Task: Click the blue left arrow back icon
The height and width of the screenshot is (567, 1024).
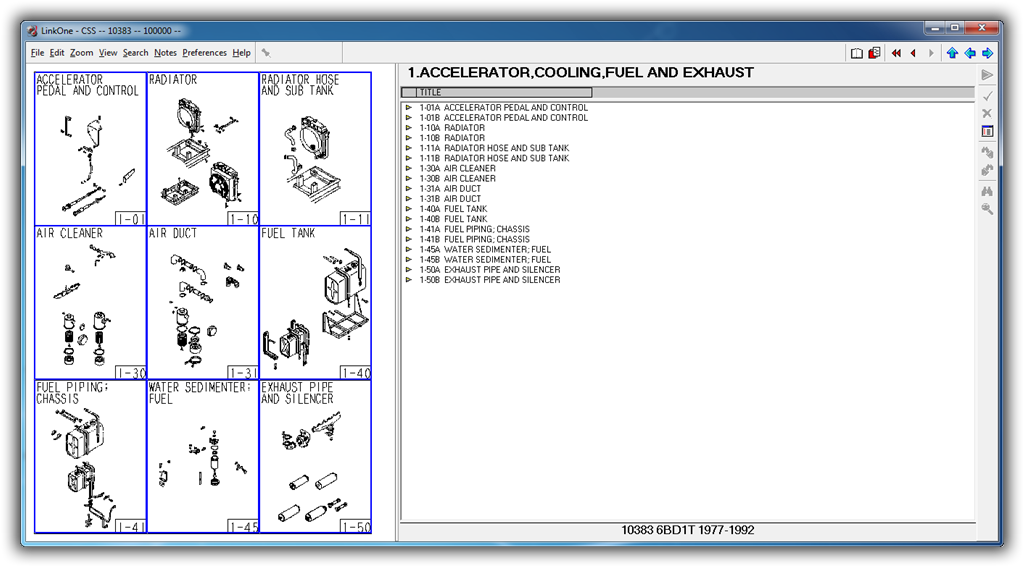Action: click(x=970, y=54)
